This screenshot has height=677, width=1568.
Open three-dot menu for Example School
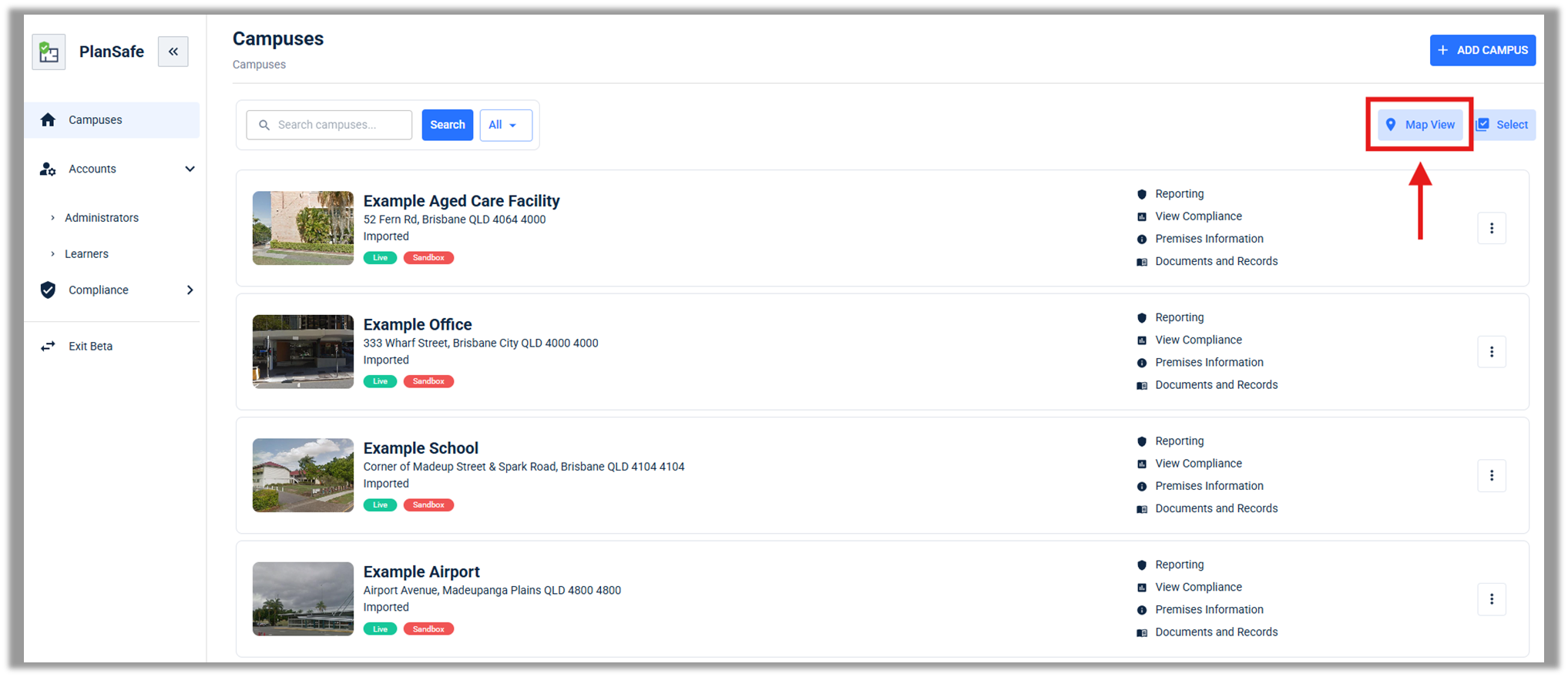tap(1491, 475)
